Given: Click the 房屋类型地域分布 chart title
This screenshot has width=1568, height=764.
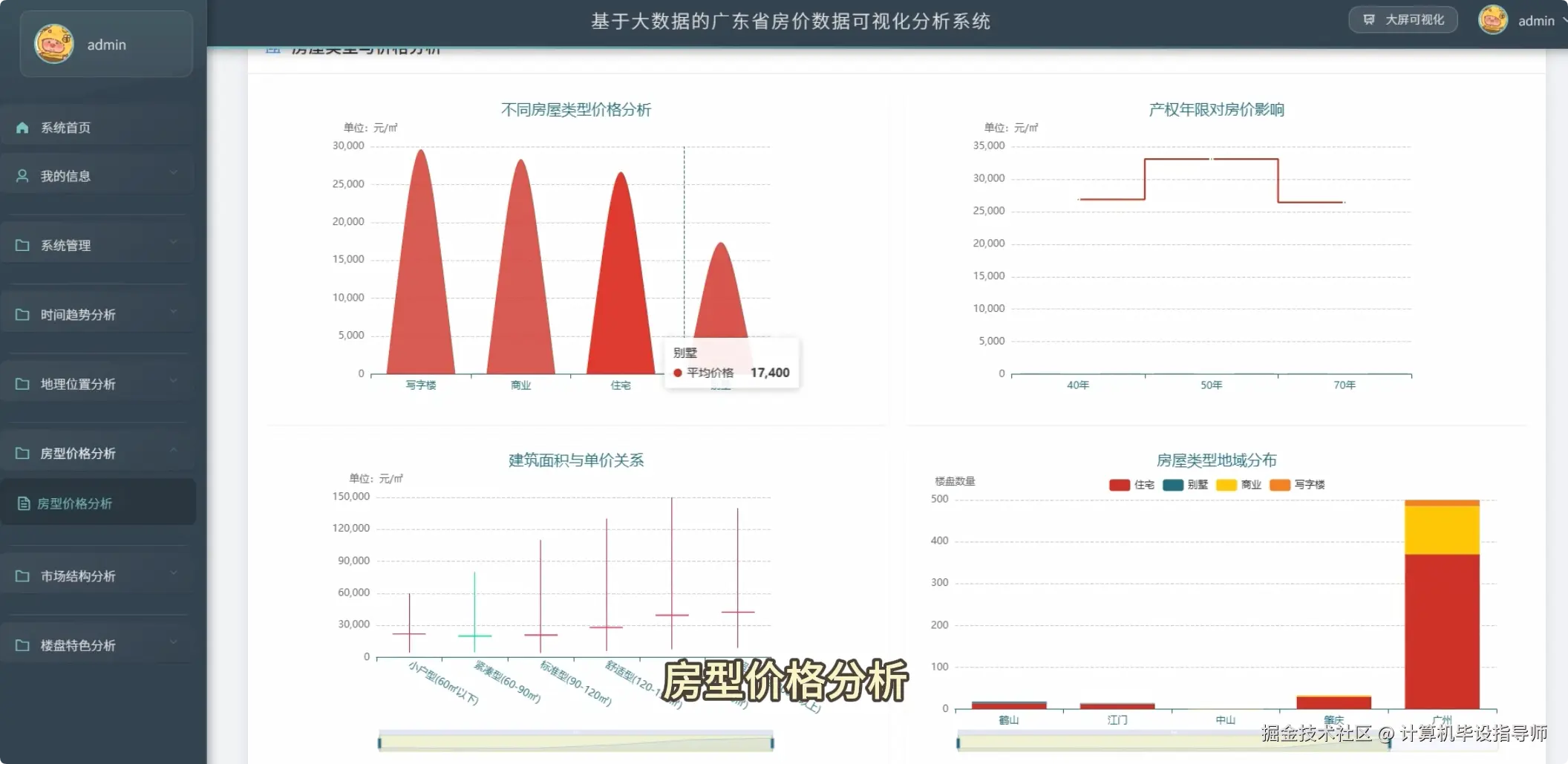Looking at the screenshot, I should click(x=1216, y=460).
